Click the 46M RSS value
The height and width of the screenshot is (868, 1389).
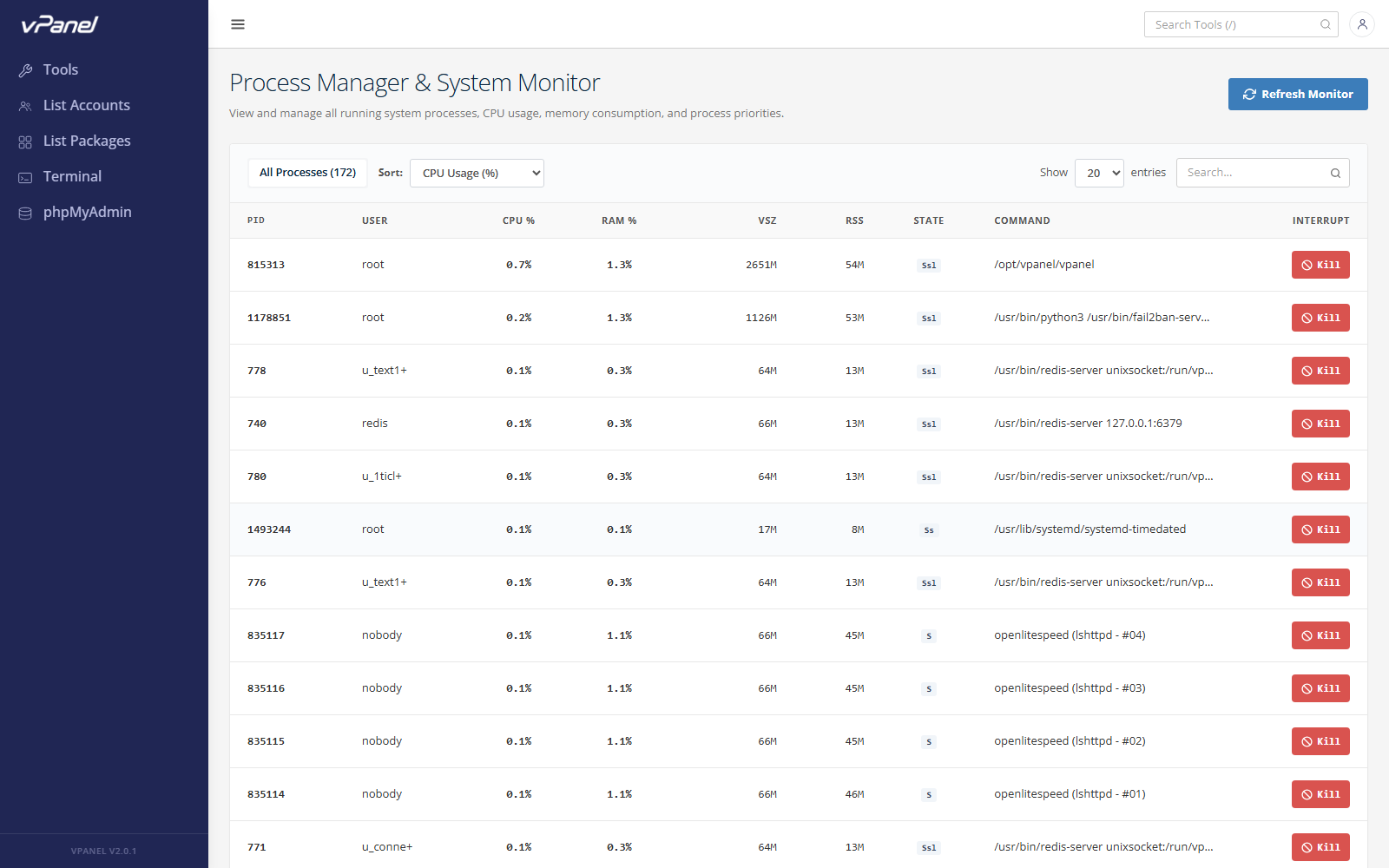pyautogui.click(x=854, y=794)
